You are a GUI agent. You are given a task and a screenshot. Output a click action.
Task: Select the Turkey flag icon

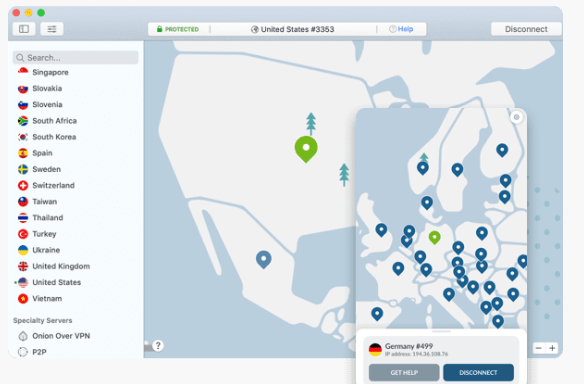[23, 234]
